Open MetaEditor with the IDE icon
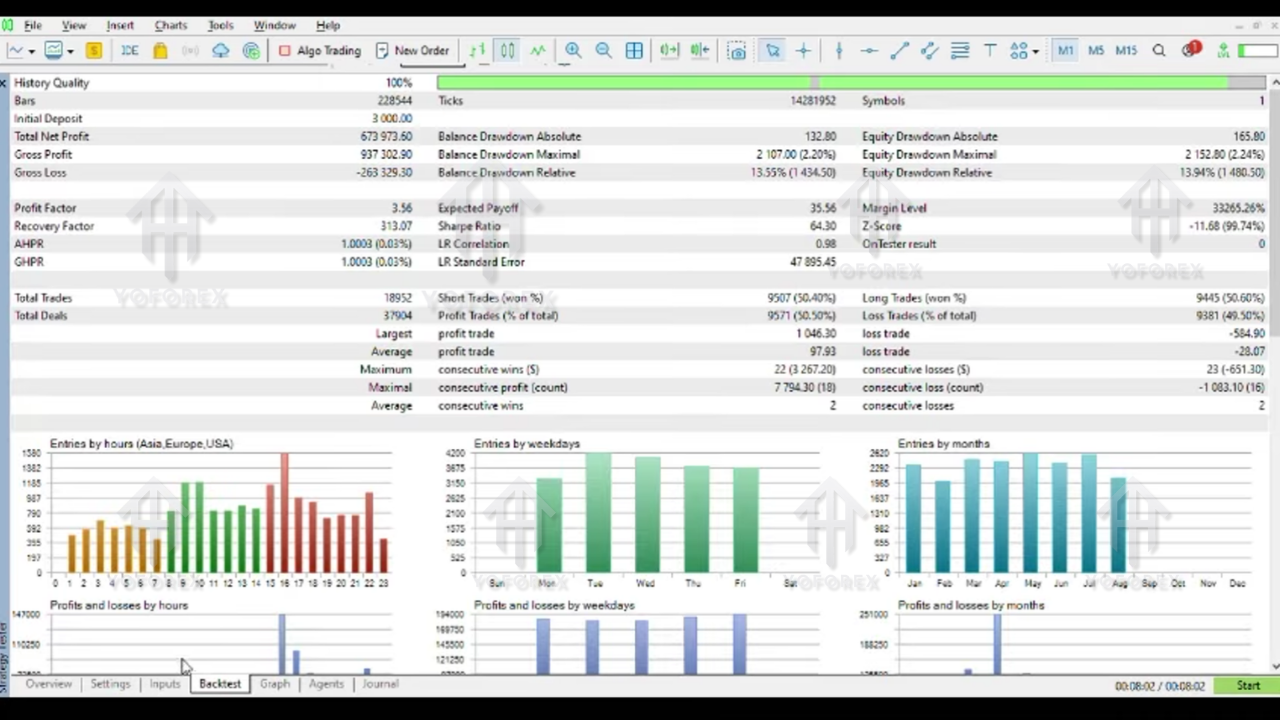Viewport: 1280px width, 720px height. point(130,51)
